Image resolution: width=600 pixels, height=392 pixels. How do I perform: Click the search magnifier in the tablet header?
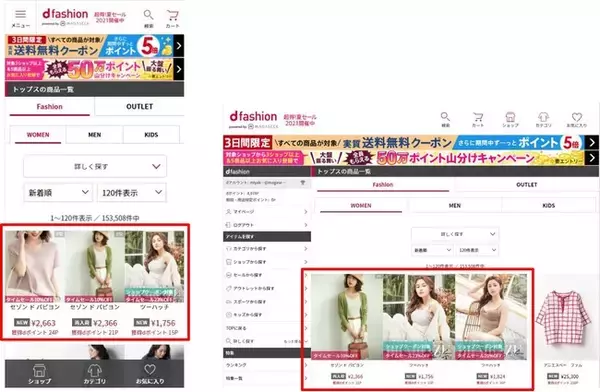click(445, 119)
